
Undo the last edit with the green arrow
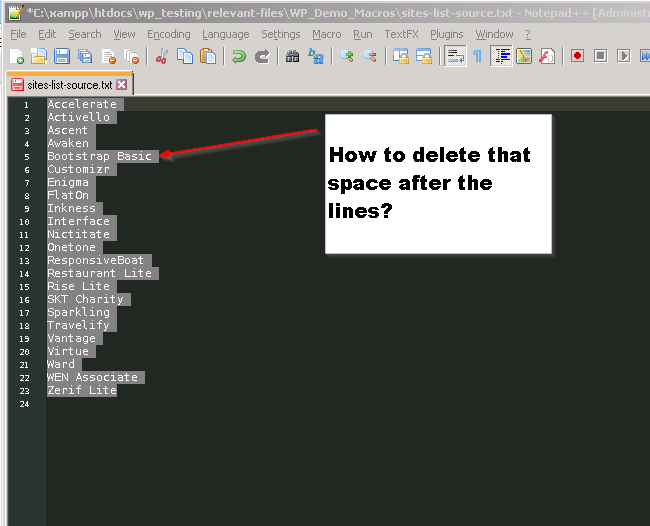click(x=239, y=56)
